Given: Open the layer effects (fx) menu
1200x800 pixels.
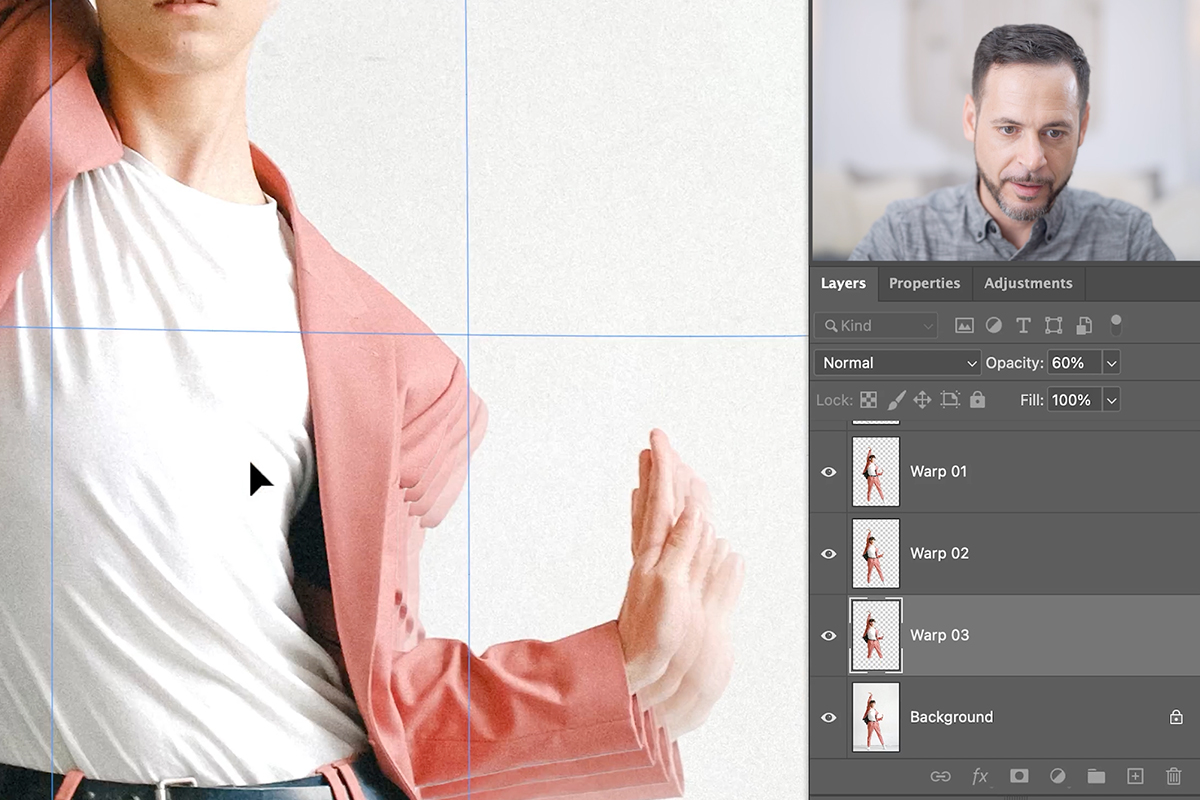Looking at the screenshot, I should click(980, 776).
